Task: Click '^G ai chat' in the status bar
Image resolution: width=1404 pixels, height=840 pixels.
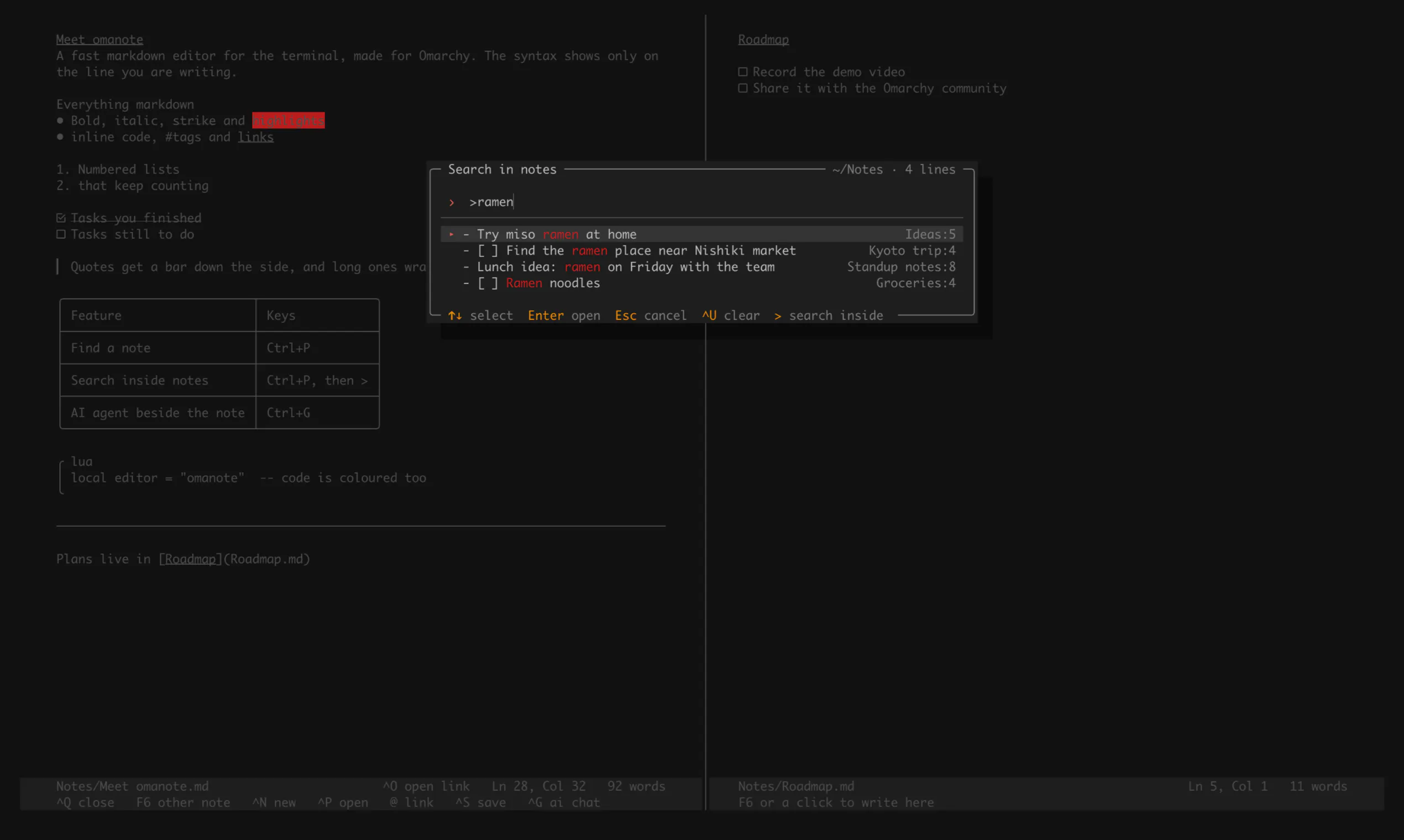Action: (564, 802)
